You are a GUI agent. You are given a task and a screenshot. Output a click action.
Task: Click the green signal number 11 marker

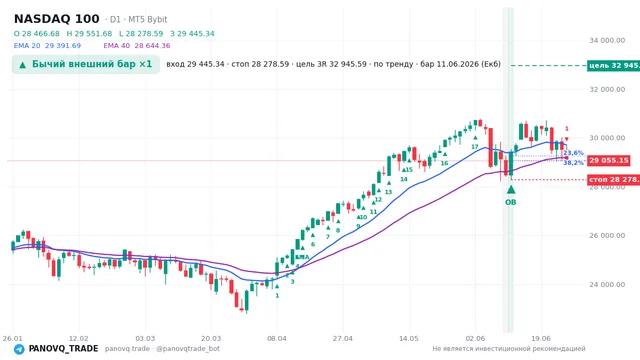click(x=373, y=212)
